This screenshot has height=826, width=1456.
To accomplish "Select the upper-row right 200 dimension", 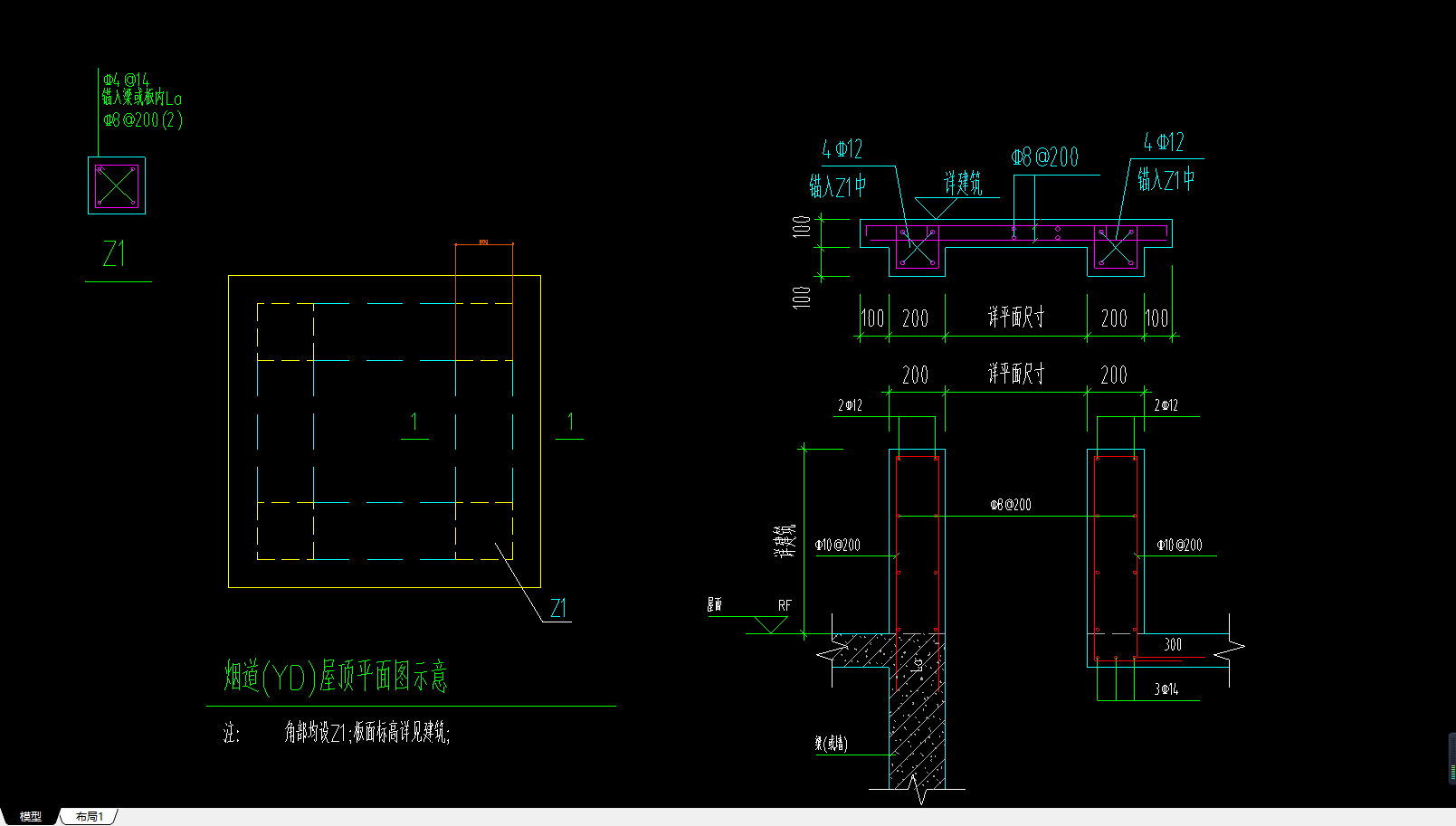I will (x=1114, y=318).
